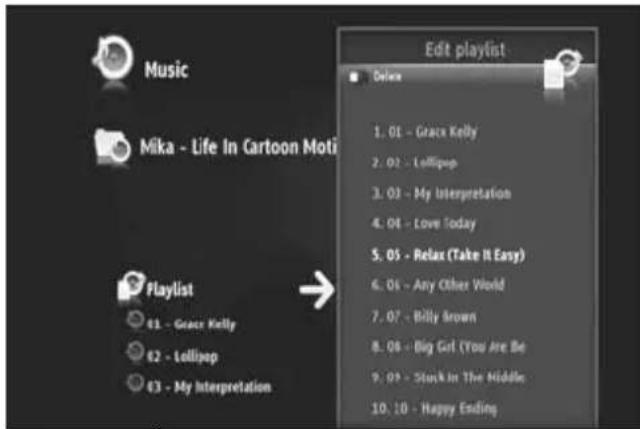Viewport: 640px width, 429px height.
Task: Select highlighted track Relax (Take It Easy)
Action: point(448,255)
